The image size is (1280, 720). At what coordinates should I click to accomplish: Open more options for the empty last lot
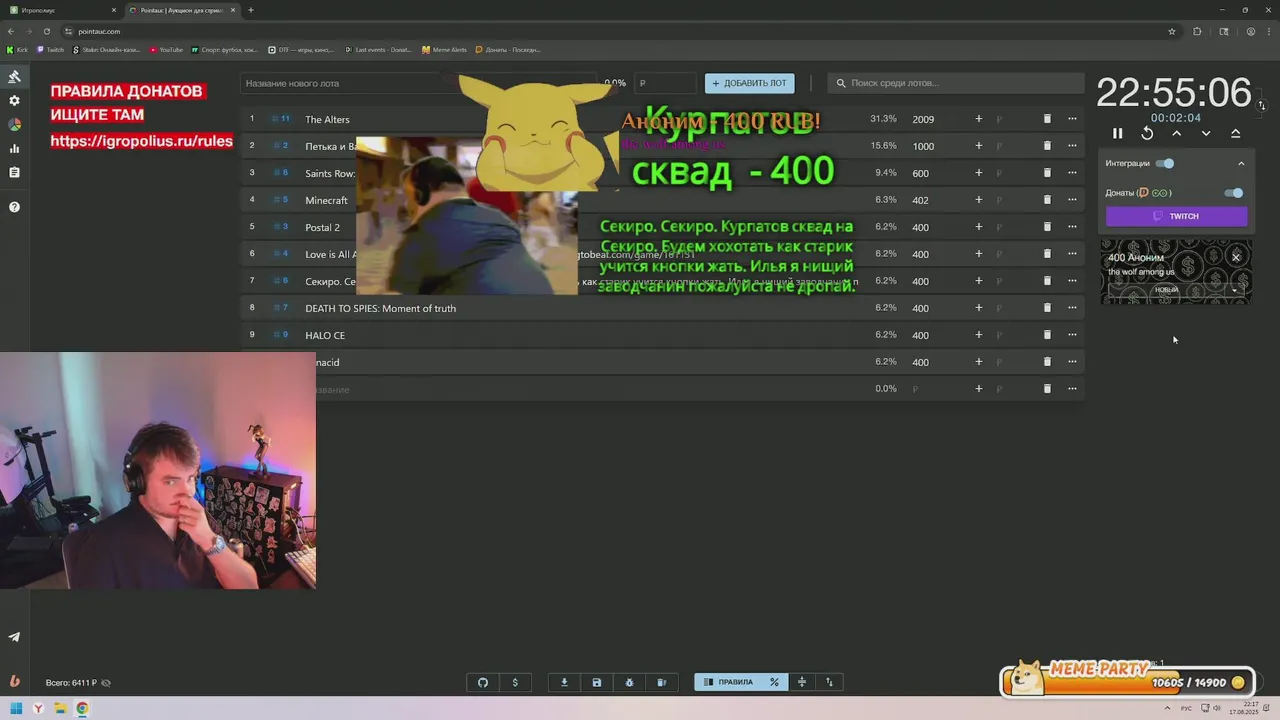coord(1072,389)
